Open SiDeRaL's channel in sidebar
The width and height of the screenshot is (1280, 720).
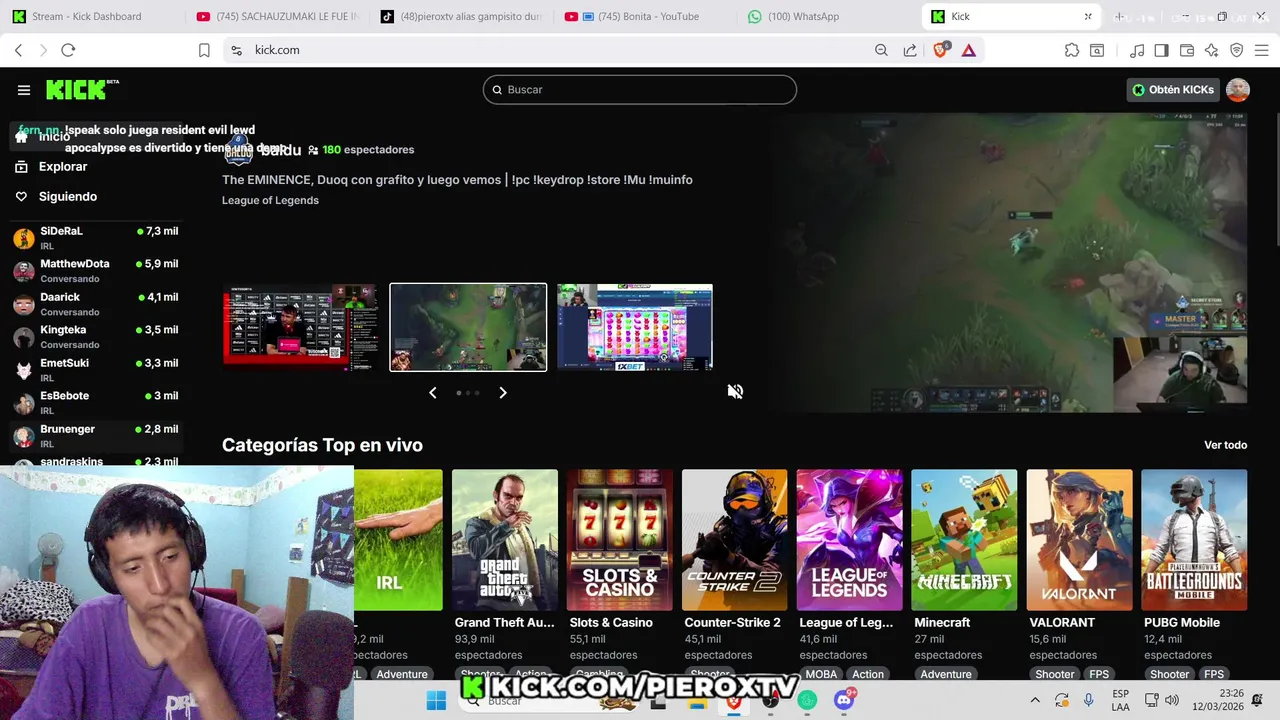click(95, 238)
